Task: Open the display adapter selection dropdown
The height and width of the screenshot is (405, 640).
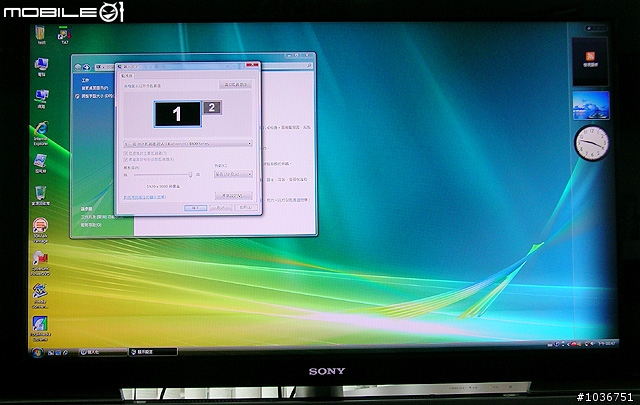Action: point(188,144)
